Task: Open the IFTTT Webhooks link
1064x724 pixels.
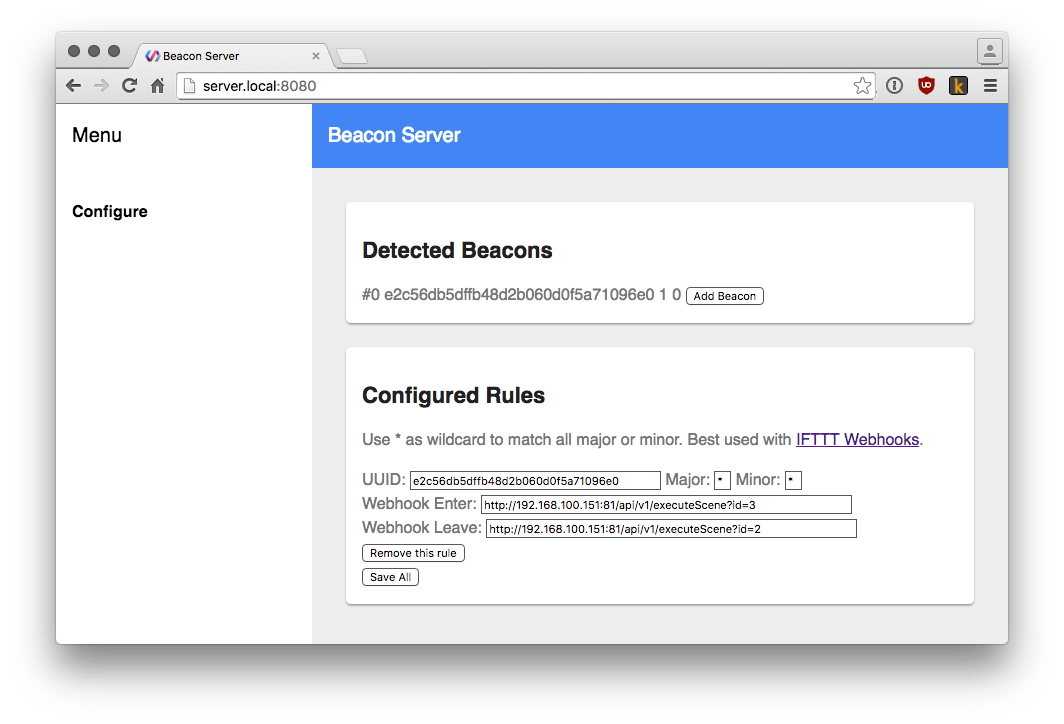Action: click(857, 439)
